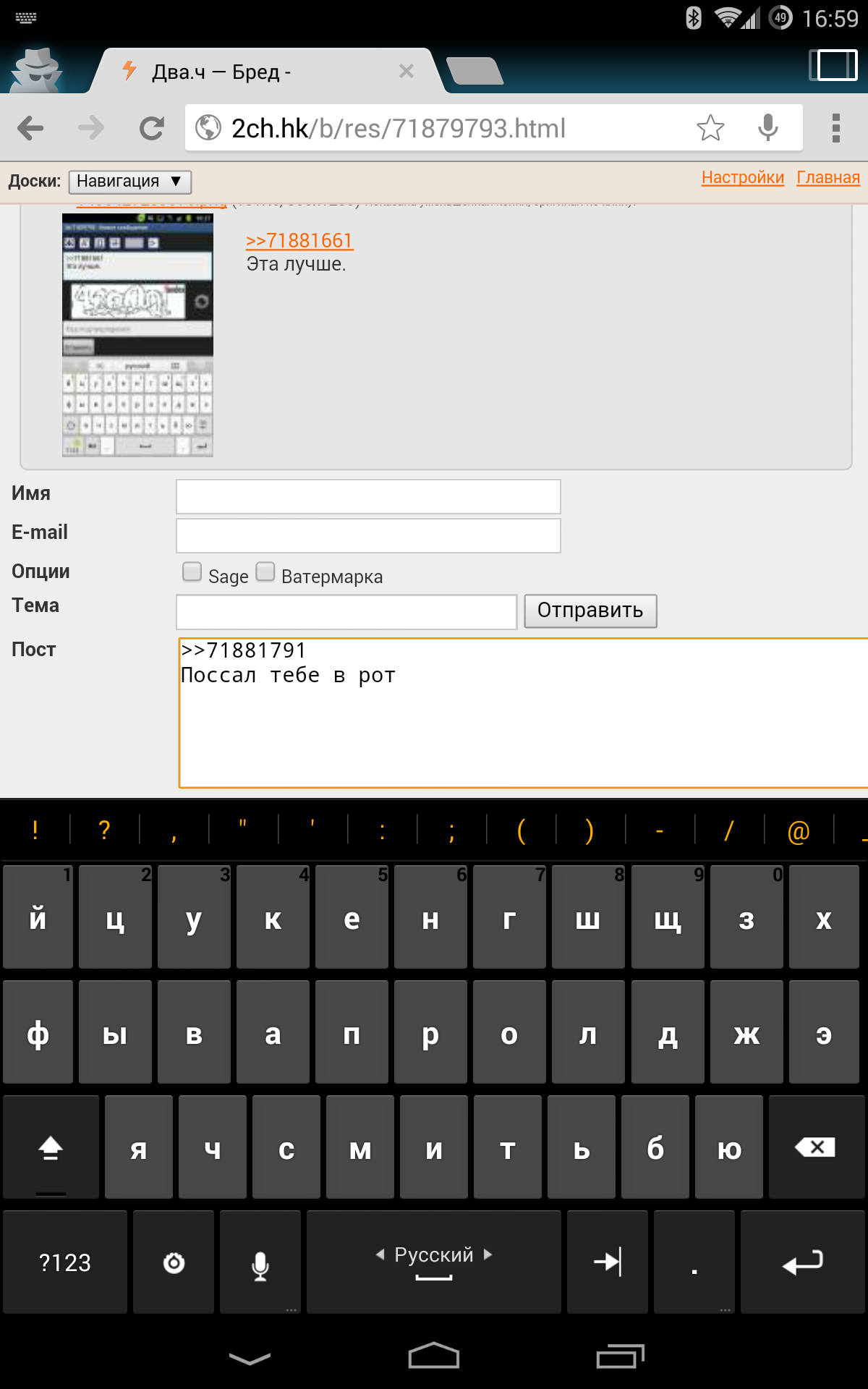Open the Настройки link
868x1389 pixels.
[x=743, y=178]
